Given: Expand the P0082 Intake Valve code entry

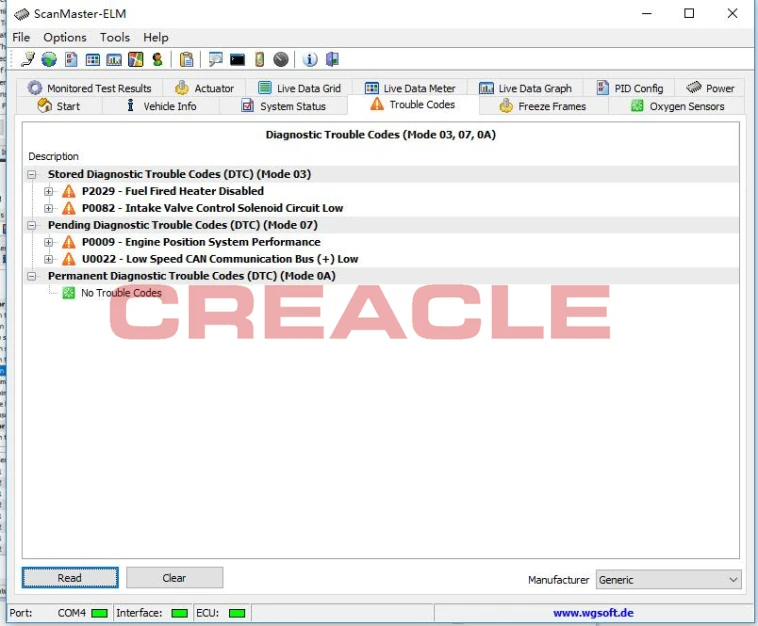Looking at the screenshot, I should [x=48, y=208].
